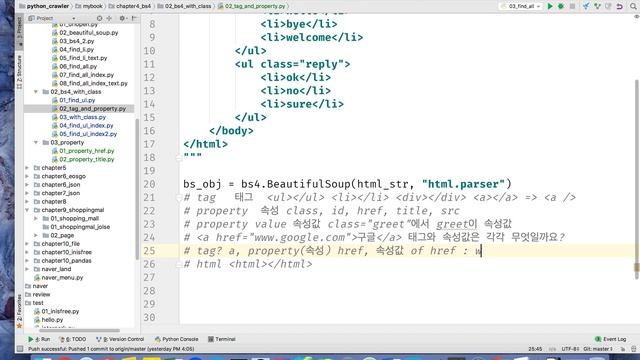Viewport: 640px width, 360px height.
Task: Open the 2: Favorites star panel
Action: pos(19,311)
